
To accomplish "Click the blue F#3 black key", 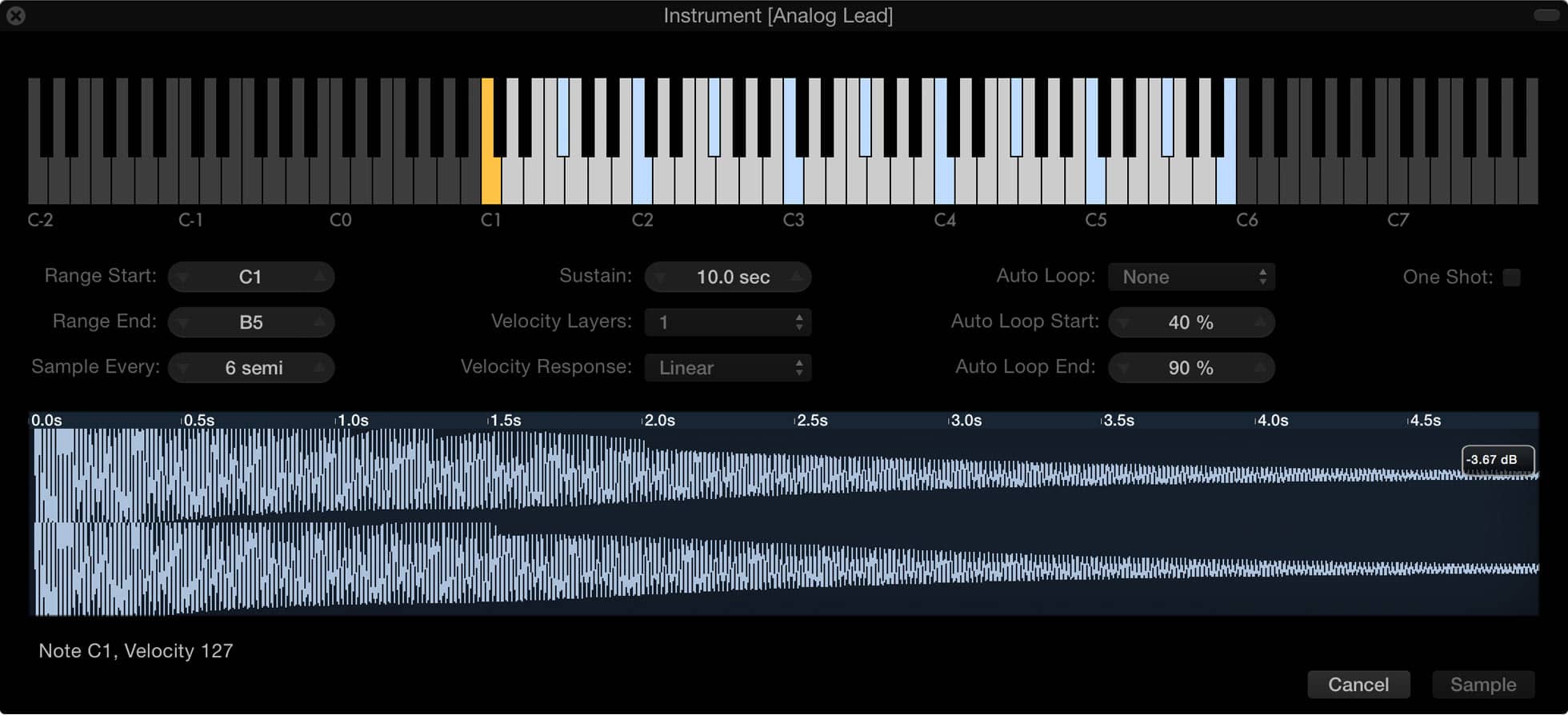I will click(x=866, y=117).
